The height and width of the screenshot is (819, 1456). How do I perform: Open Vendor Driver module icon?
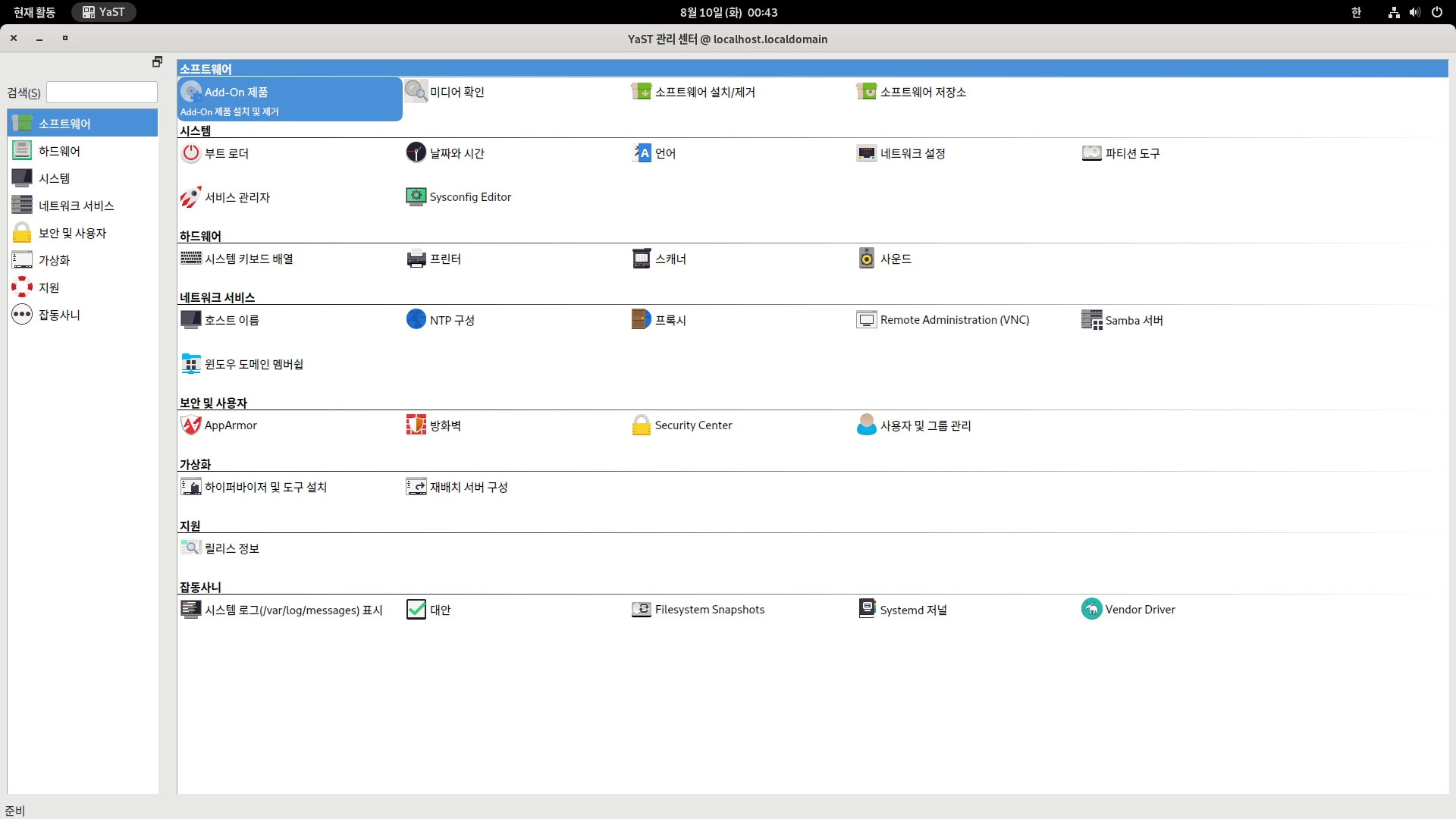click(1091, 610)
